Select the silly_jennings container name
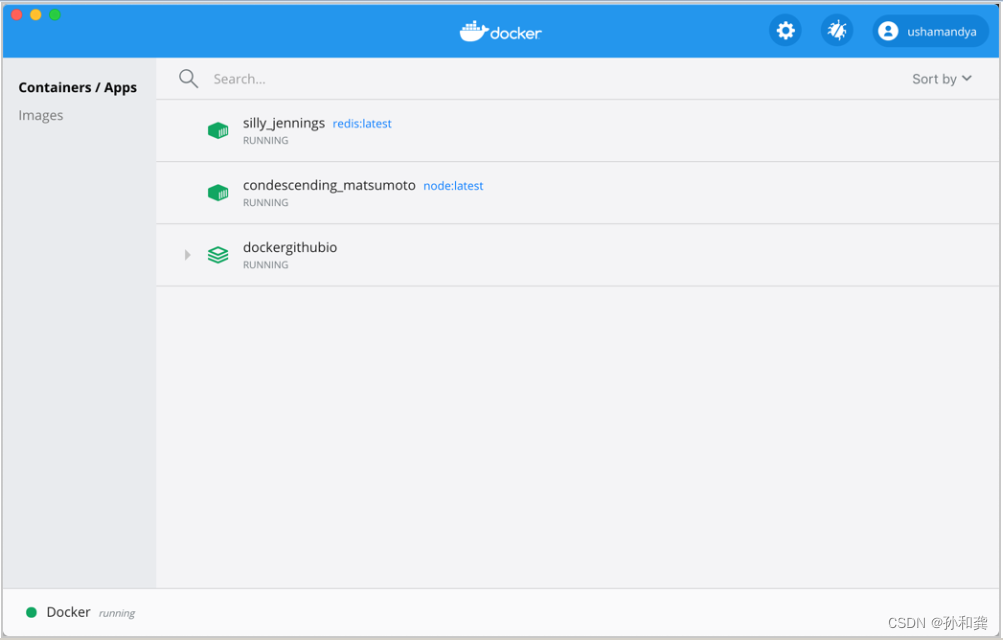Viewport: 1003px width, 640px height. coord(284,123)
